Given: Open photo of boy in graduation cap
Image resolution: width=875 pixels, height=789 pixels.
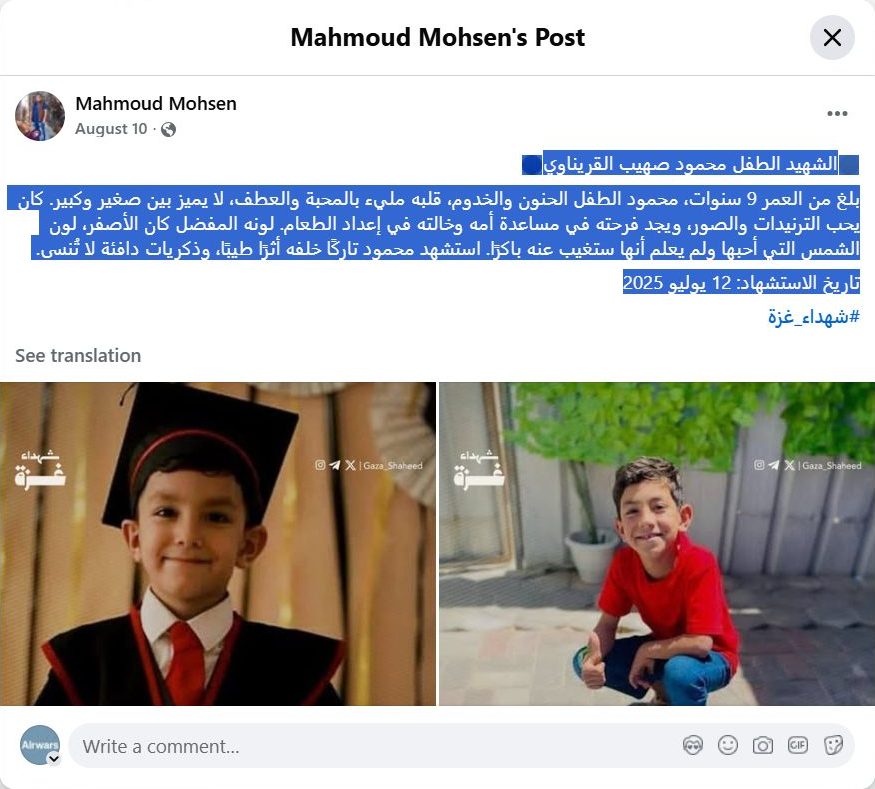Looking at the screenshot, I should [x=218, y=544].
